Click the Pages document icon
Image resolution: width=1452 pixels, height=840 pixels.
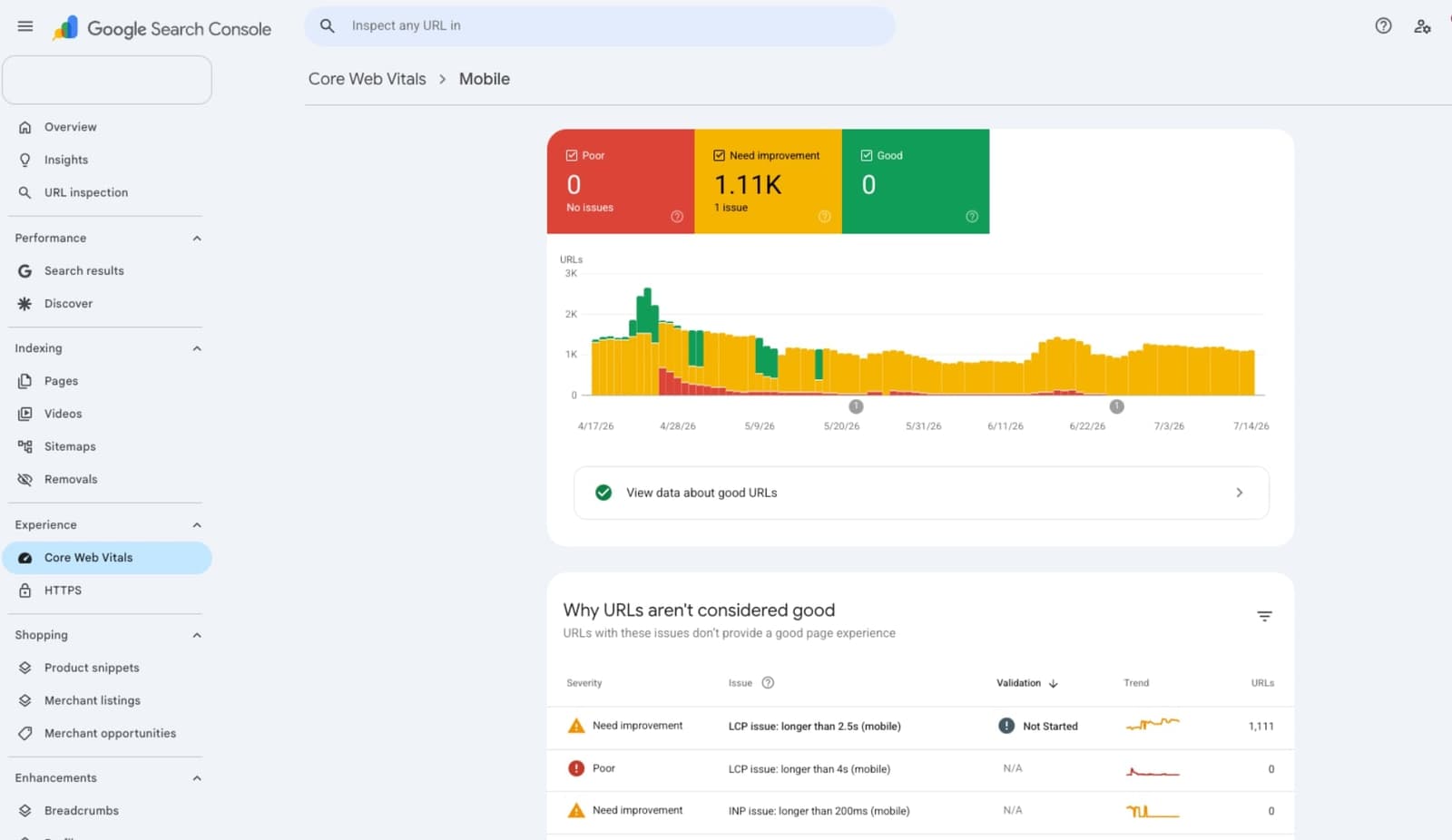pyautogui.click(x=25, y=381)
